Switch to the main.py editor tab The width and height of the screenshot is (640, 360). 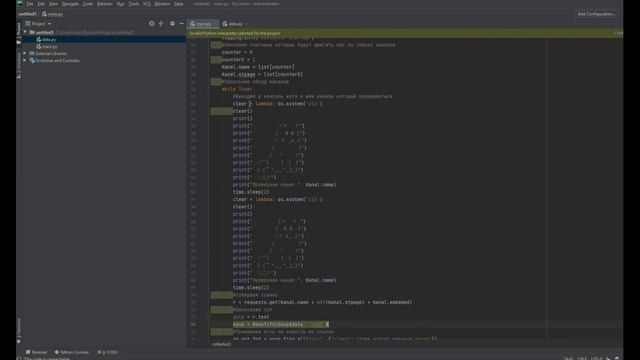pyautogui.click(x=203, y=24)
